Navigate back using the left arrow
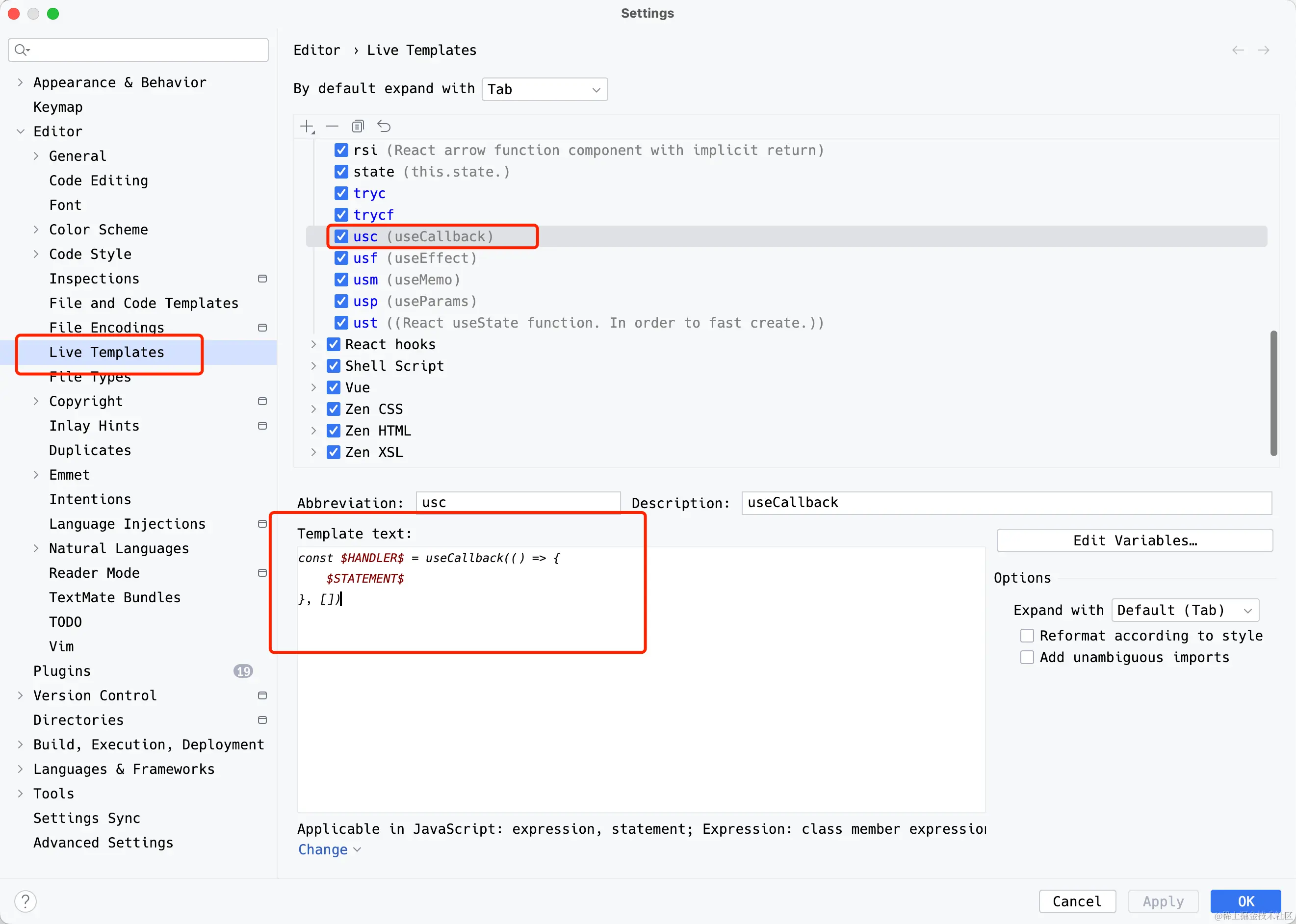This screenshot has height=924, width=1296. [x=1238, y=50]
